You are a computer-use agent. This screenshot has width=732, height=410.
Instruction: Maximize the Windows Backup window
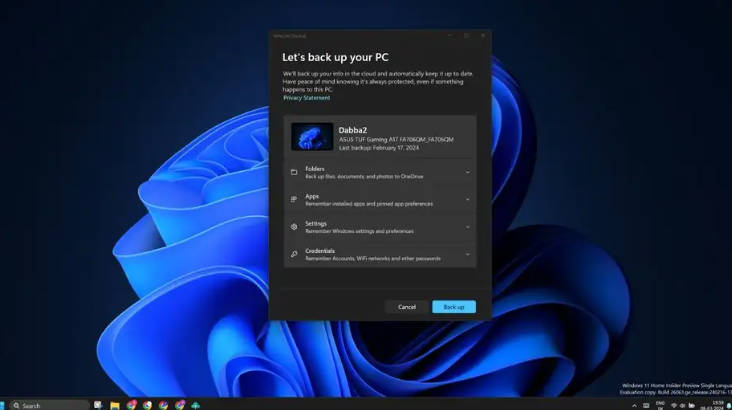(466, 35)
